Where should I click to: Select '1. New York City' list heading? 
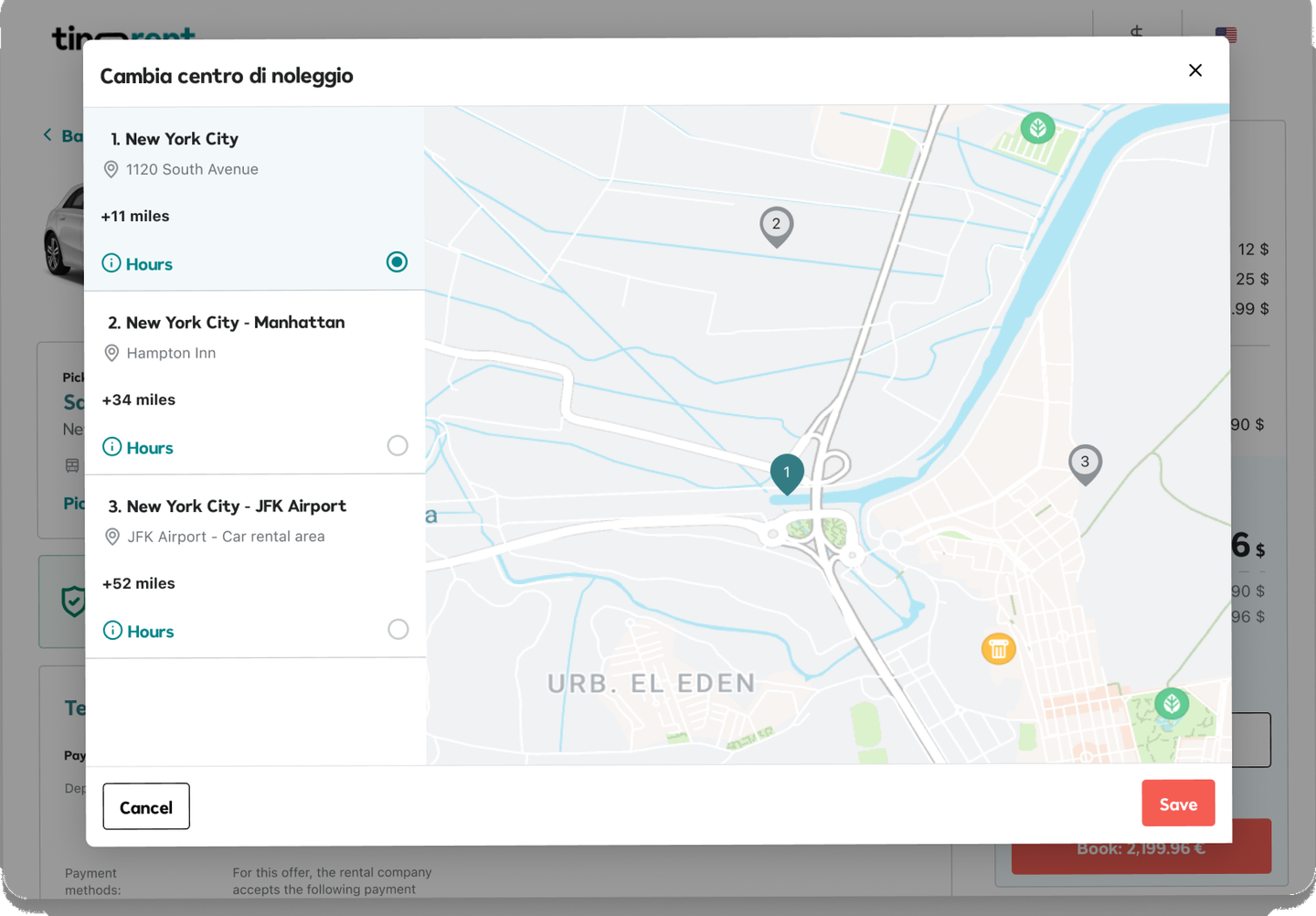(x=175, y=139)
